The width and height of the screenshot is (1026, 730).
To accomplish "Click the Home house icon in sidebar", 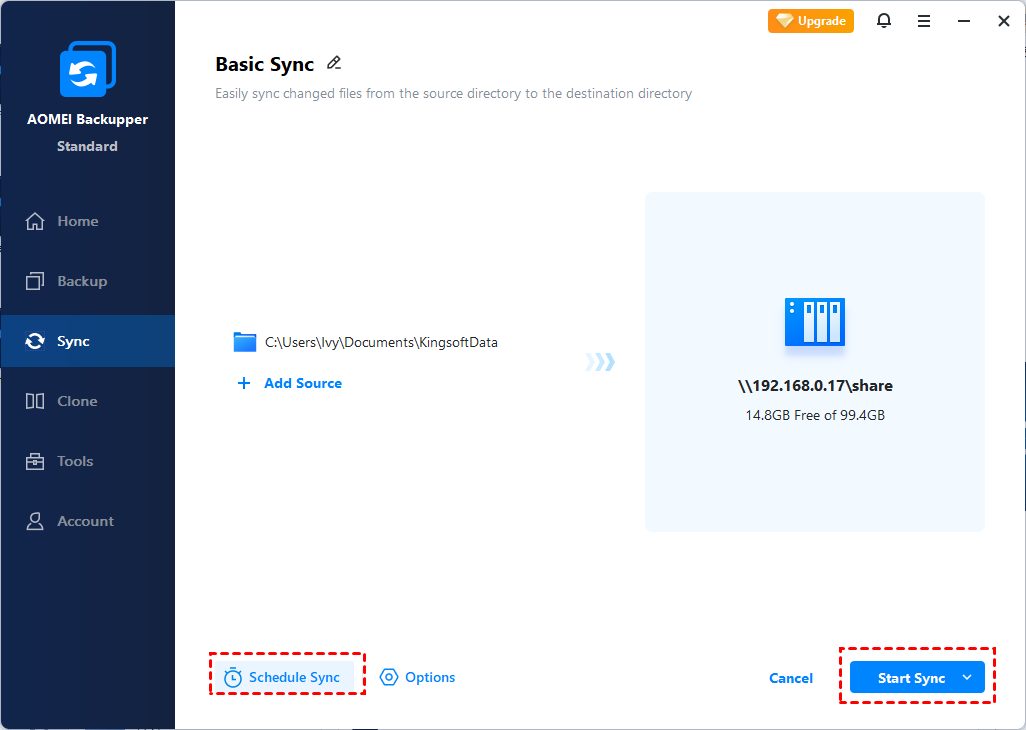I will click(35, 221).
